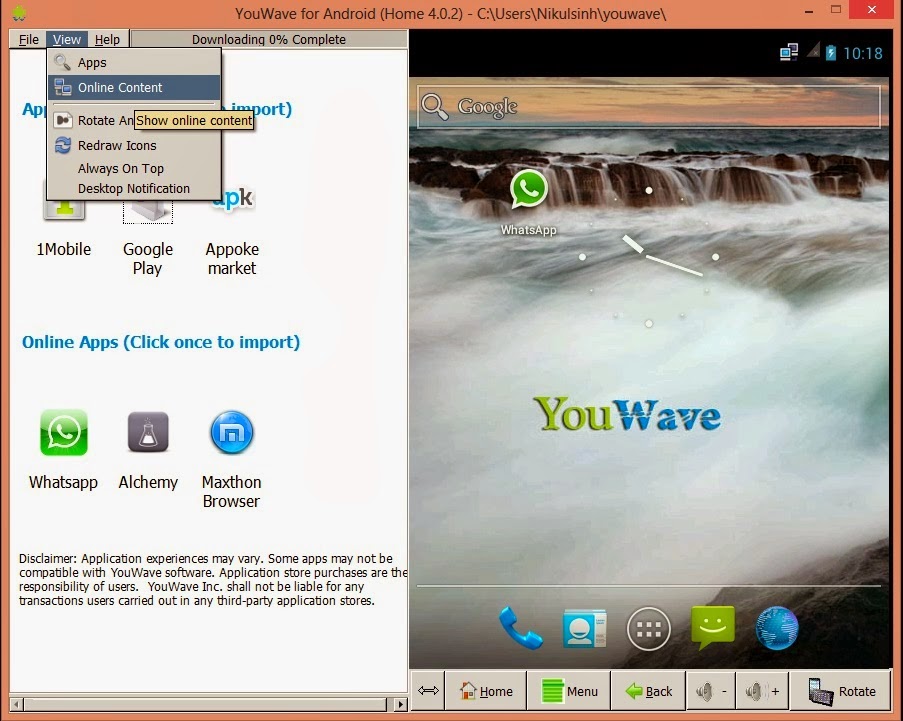The width and height of the screenshot is (903, 721).
Task: Click the Menu button in YouWave toolbar
Action: coord(570,690)
